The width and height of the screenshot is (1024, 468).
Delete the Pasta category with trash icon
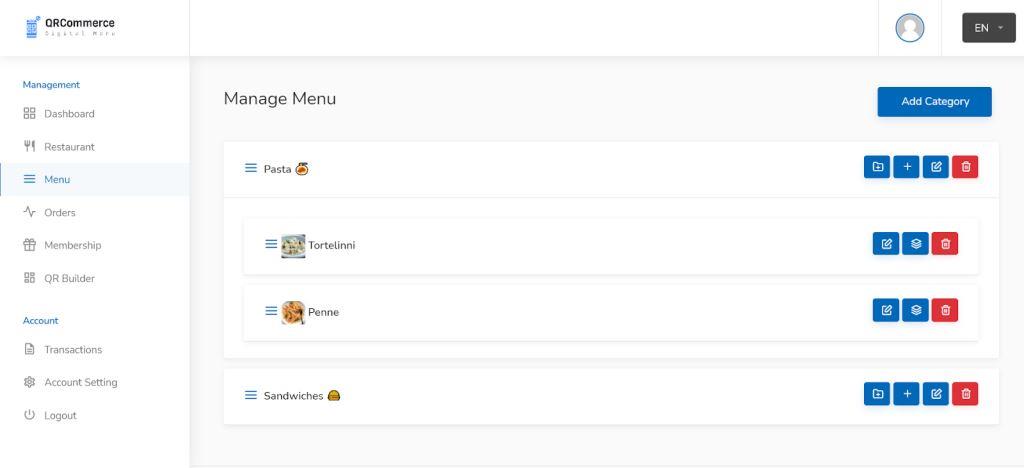point(965,167)
